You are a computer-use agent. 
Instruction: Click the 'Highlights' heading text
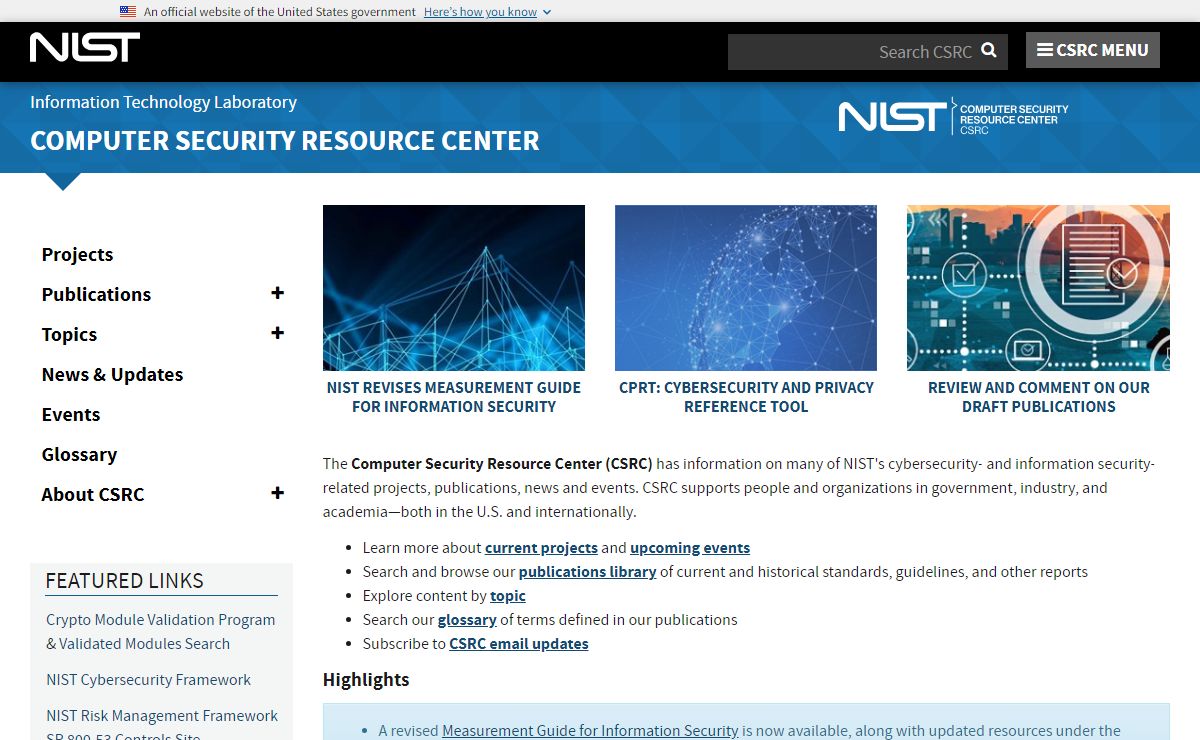tap(366, 680)
